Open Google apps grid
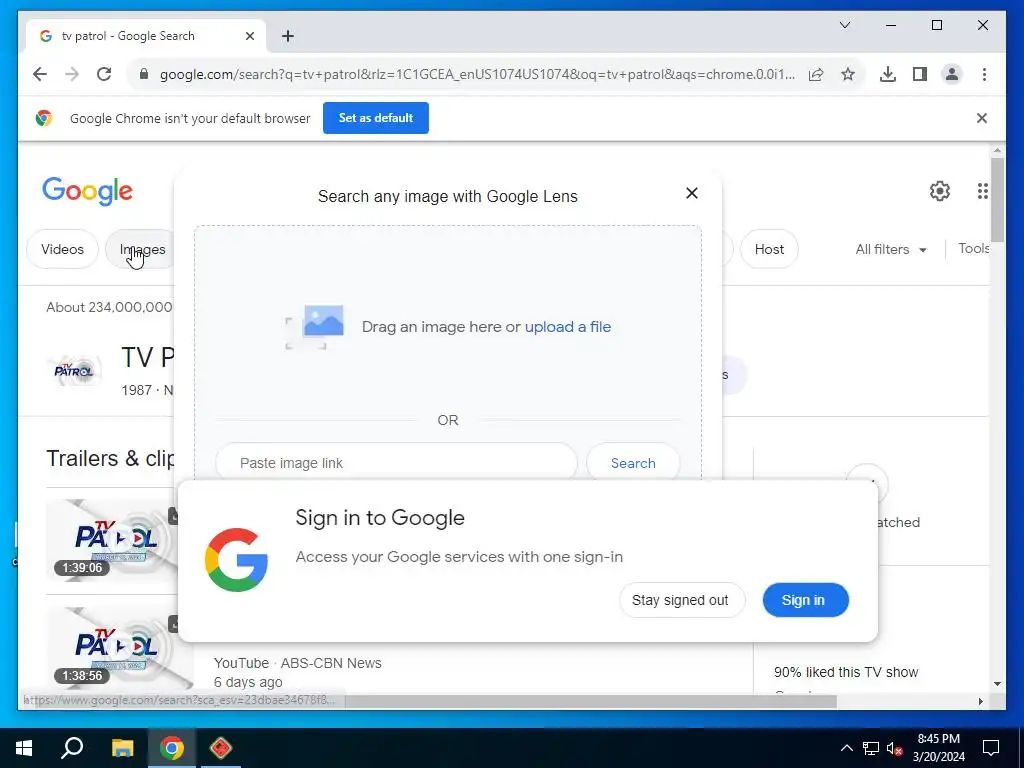Screen dimensions: 1024x768 pyautogui.click(x=982, y=191)
